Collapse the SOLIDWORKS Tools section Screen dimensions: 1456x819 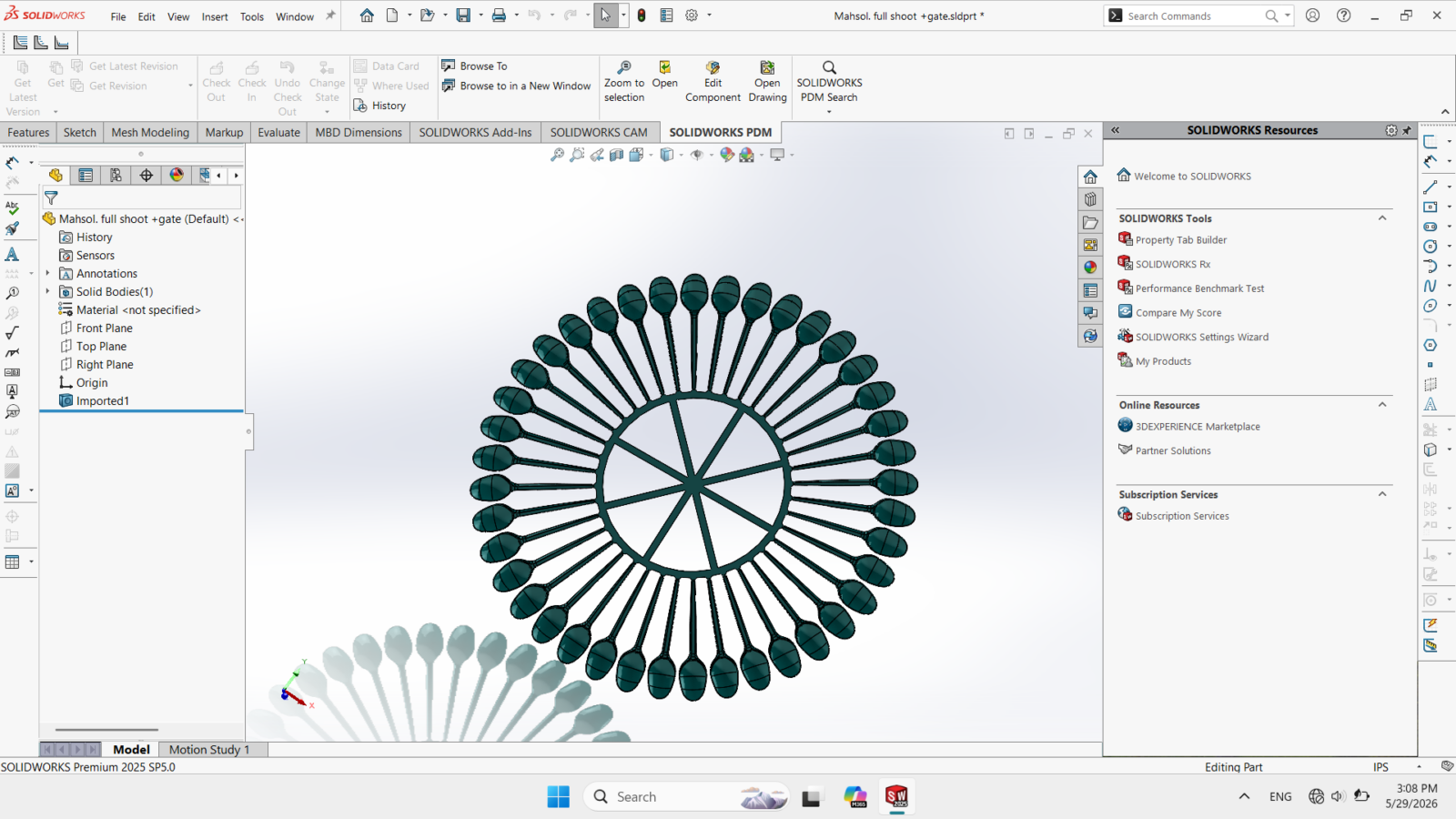[x=1382, y=218]
